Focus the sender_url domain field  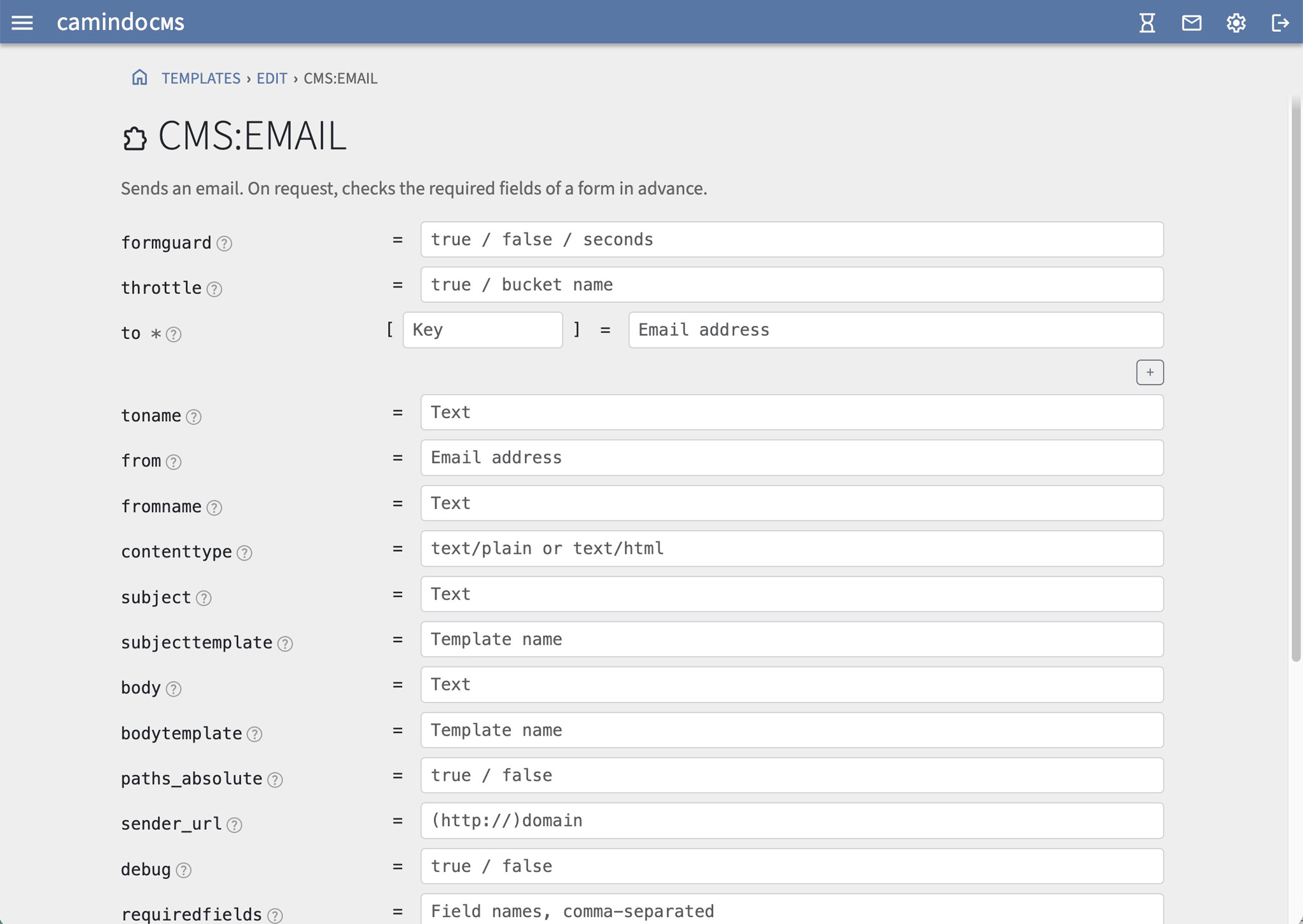pos(792,821)
